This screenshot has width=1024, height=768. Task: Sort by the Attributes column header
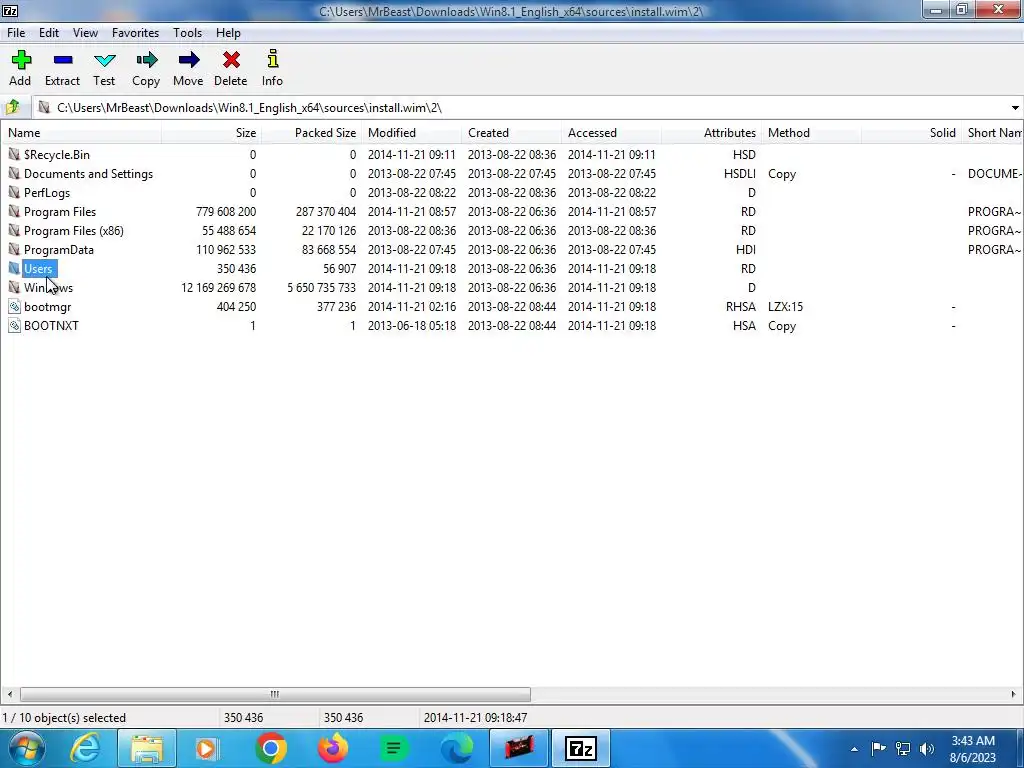click(711, 133)
